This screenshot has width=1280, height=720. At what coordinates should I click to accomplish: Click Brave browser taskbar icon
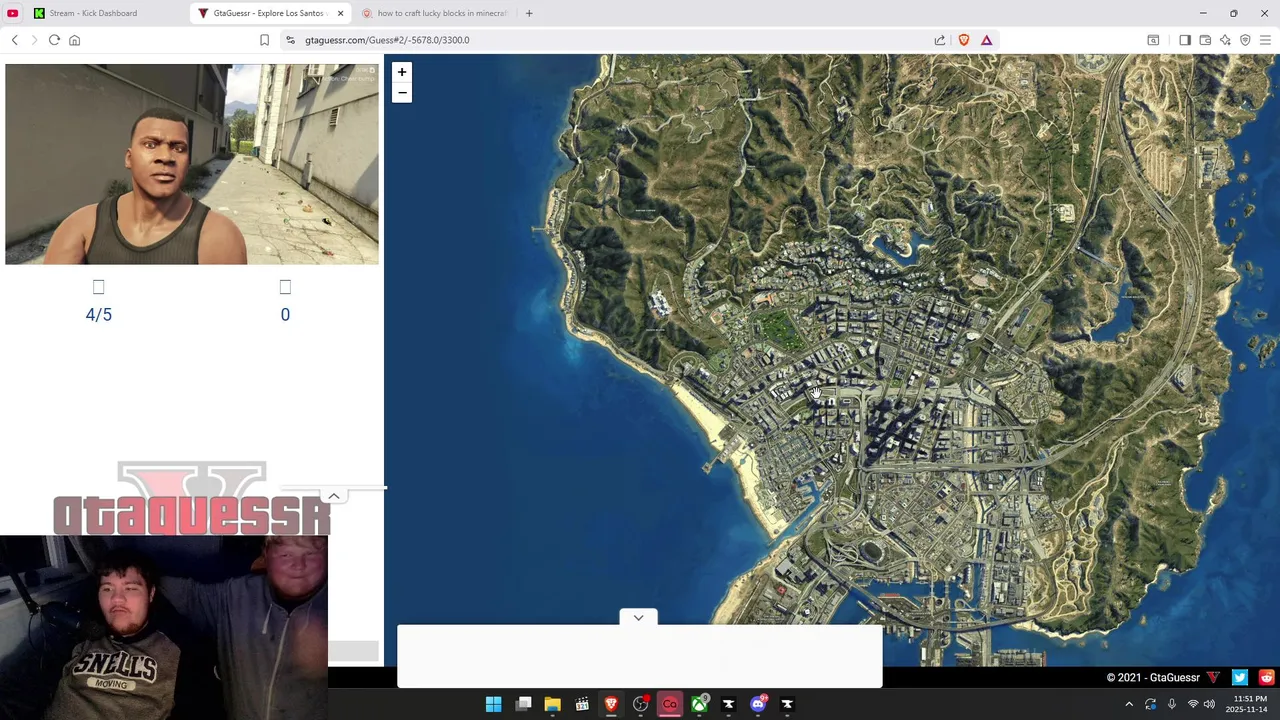point(611,704)
